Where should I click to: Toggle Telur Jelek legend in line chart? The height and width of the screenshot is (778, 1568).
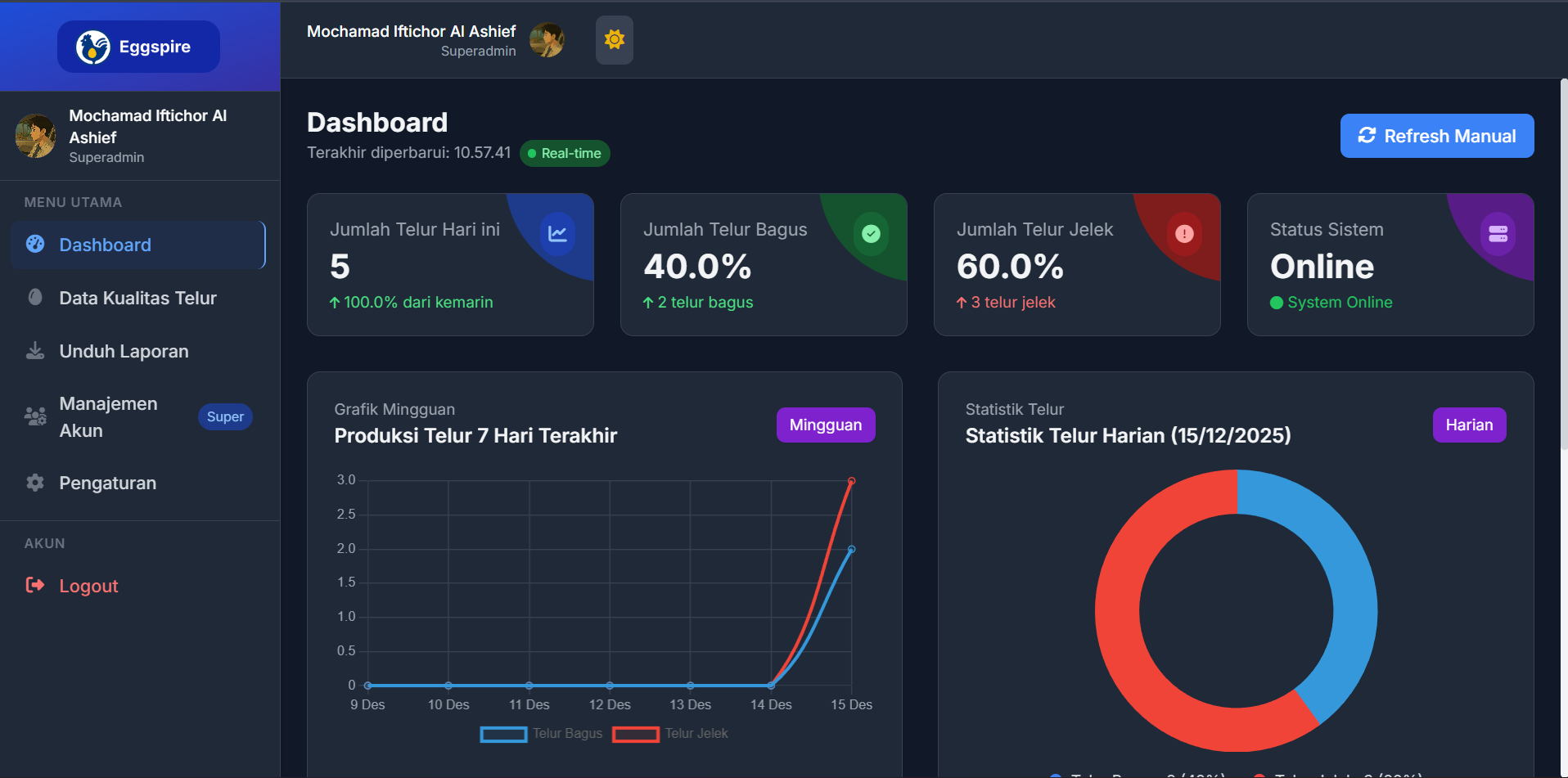click(x=670, y=734)
